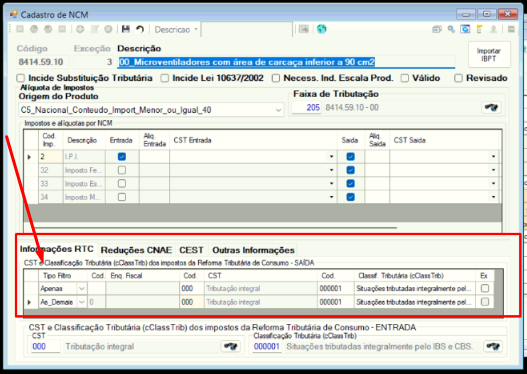Open Tipo Filtro dropdown showing Apenas
This screenshot has height=374, width=527.
point(81,289)
